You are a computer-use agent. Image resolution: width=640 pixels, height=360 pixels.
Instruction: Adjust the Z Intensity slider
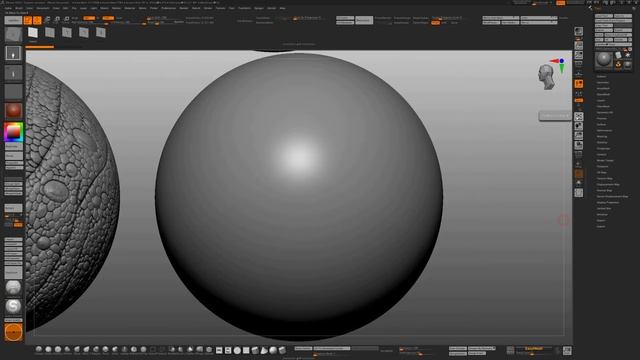pyautogui.click(x=128, y=23)
